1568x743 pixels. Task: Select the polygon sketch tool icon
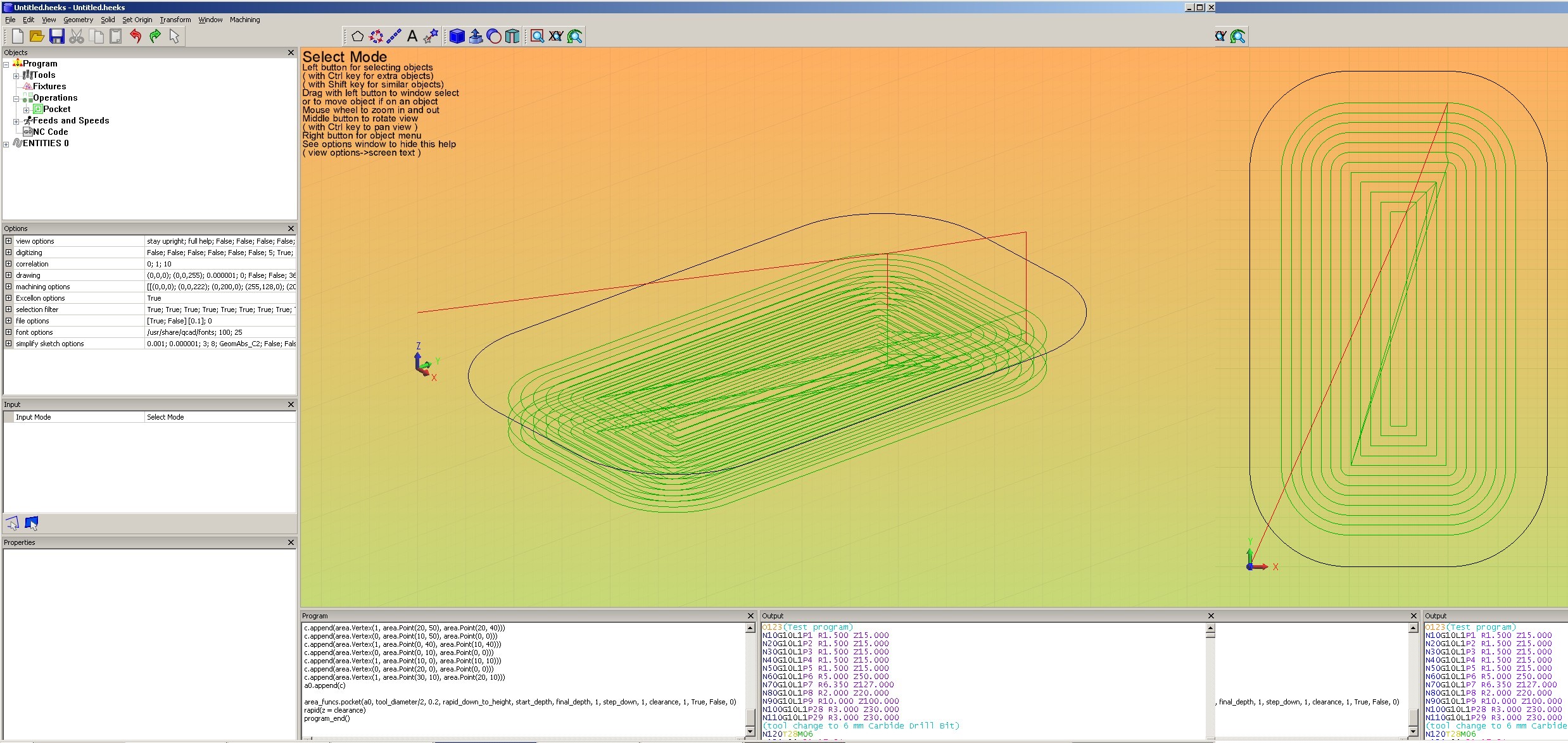pos(357,37)
